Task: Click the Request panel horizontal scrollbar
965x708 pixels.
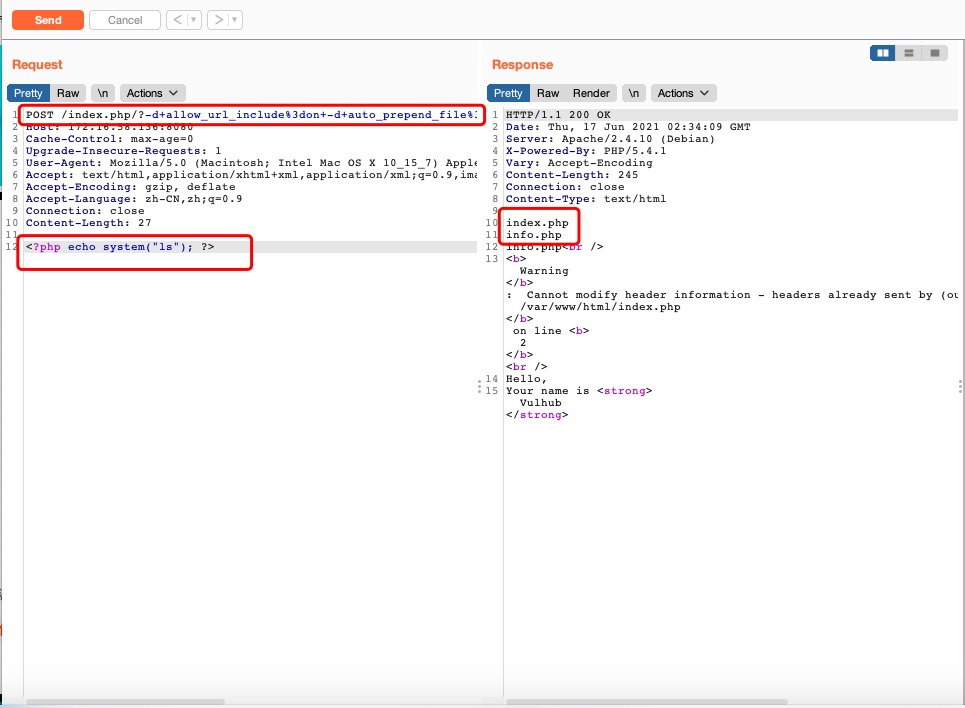Action: point(125,702)
